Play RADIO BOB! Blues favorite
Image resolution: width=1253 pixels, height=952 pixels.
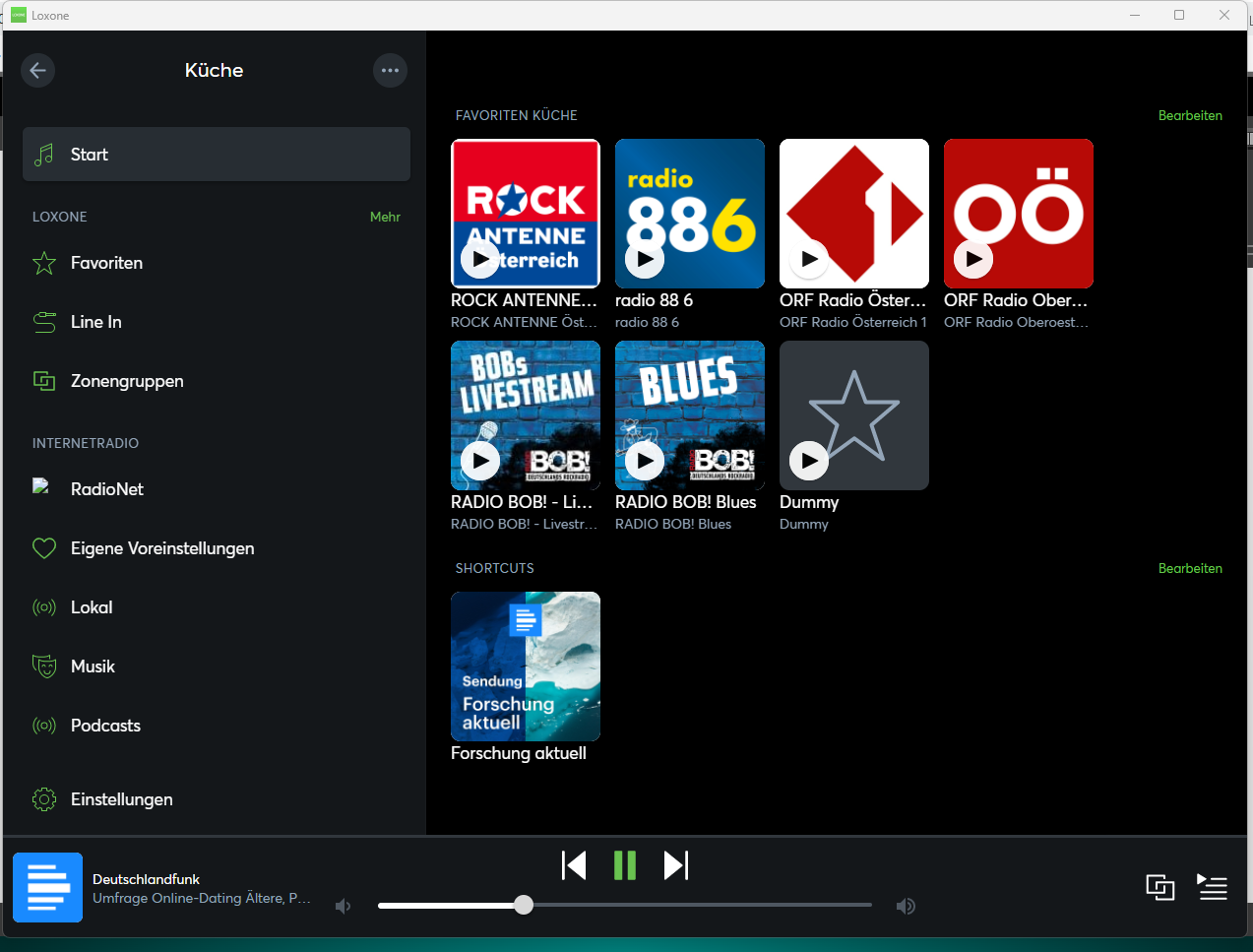(x=645, y=461)
